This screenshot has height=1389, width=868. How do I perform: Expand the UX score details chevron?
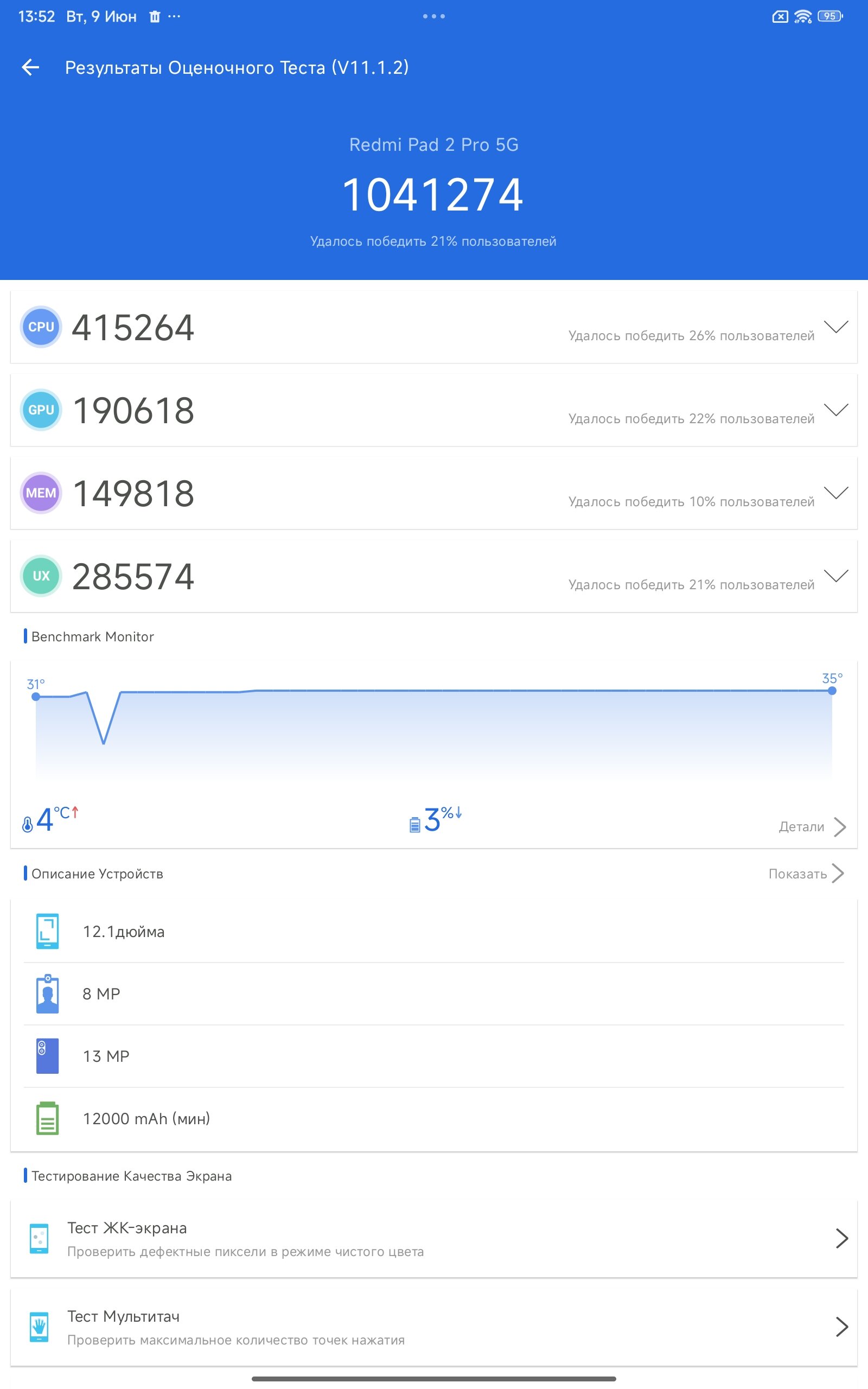836,576
